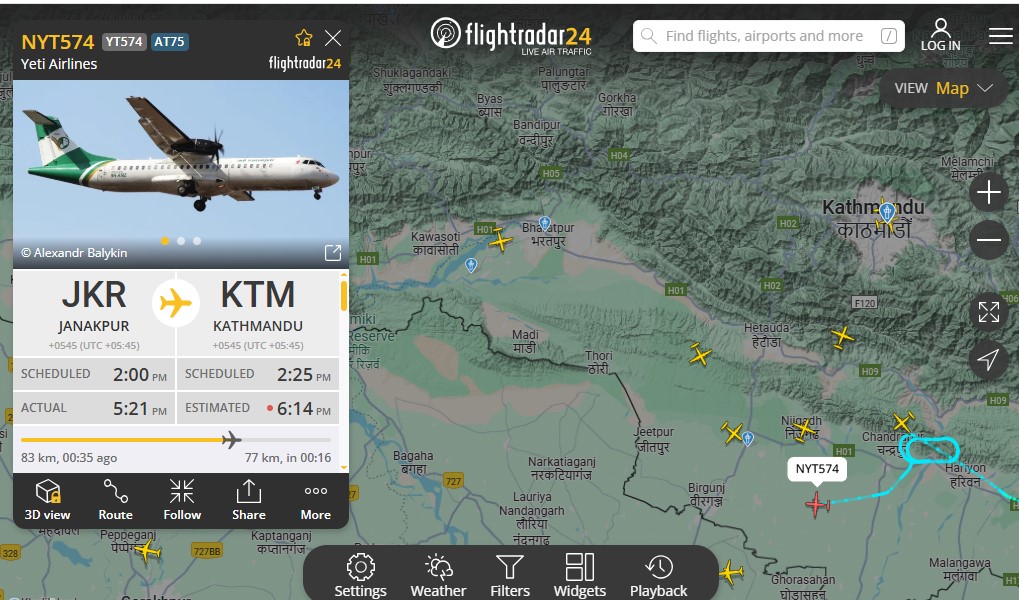1019x600 pixels.
Task: Start Playback mode
Action: (x=658, y=575)
